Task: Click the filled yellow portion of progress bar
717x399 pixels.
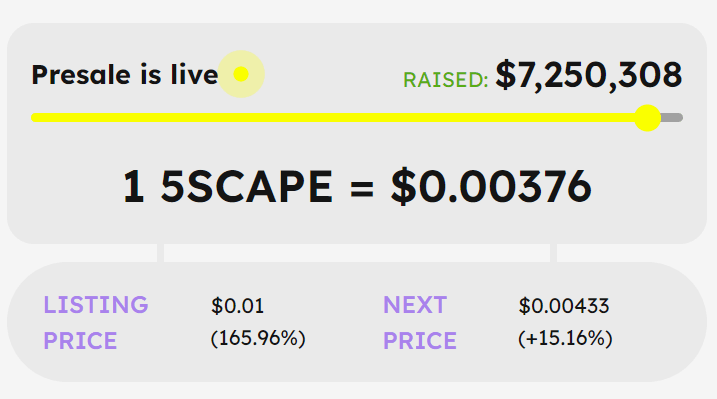Action: [332, 118]
